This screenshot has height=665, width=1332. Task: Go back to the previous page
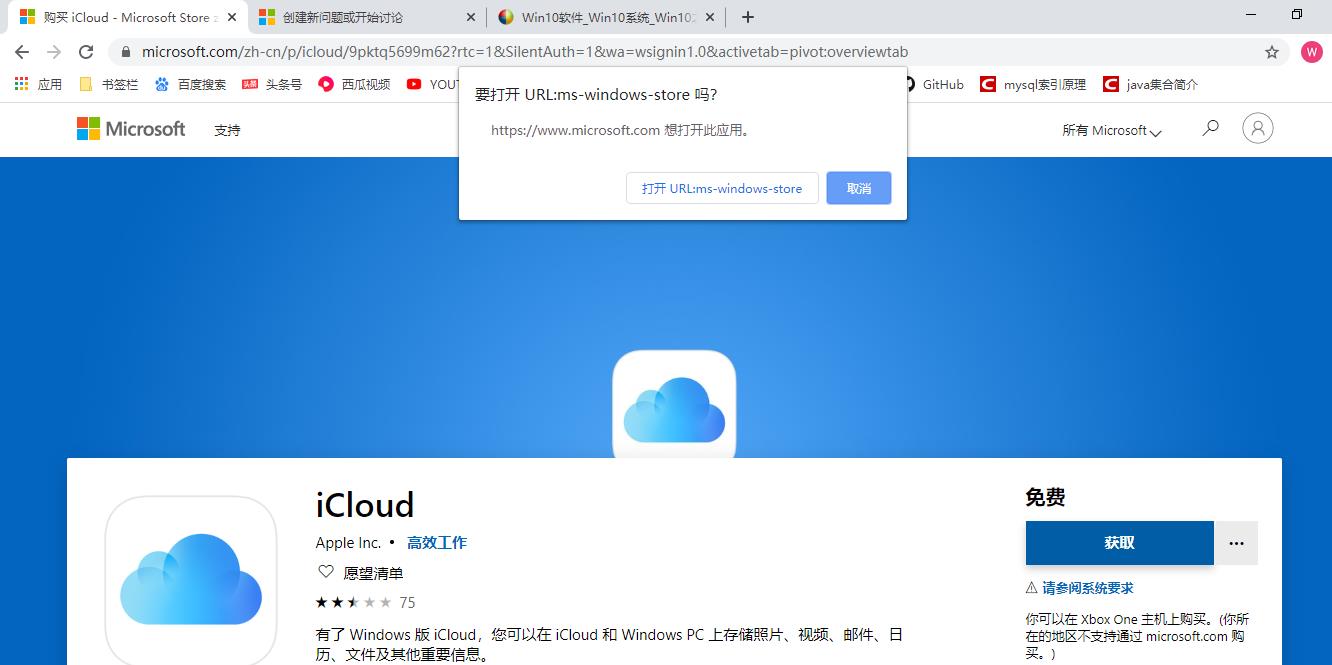point(22,52)
